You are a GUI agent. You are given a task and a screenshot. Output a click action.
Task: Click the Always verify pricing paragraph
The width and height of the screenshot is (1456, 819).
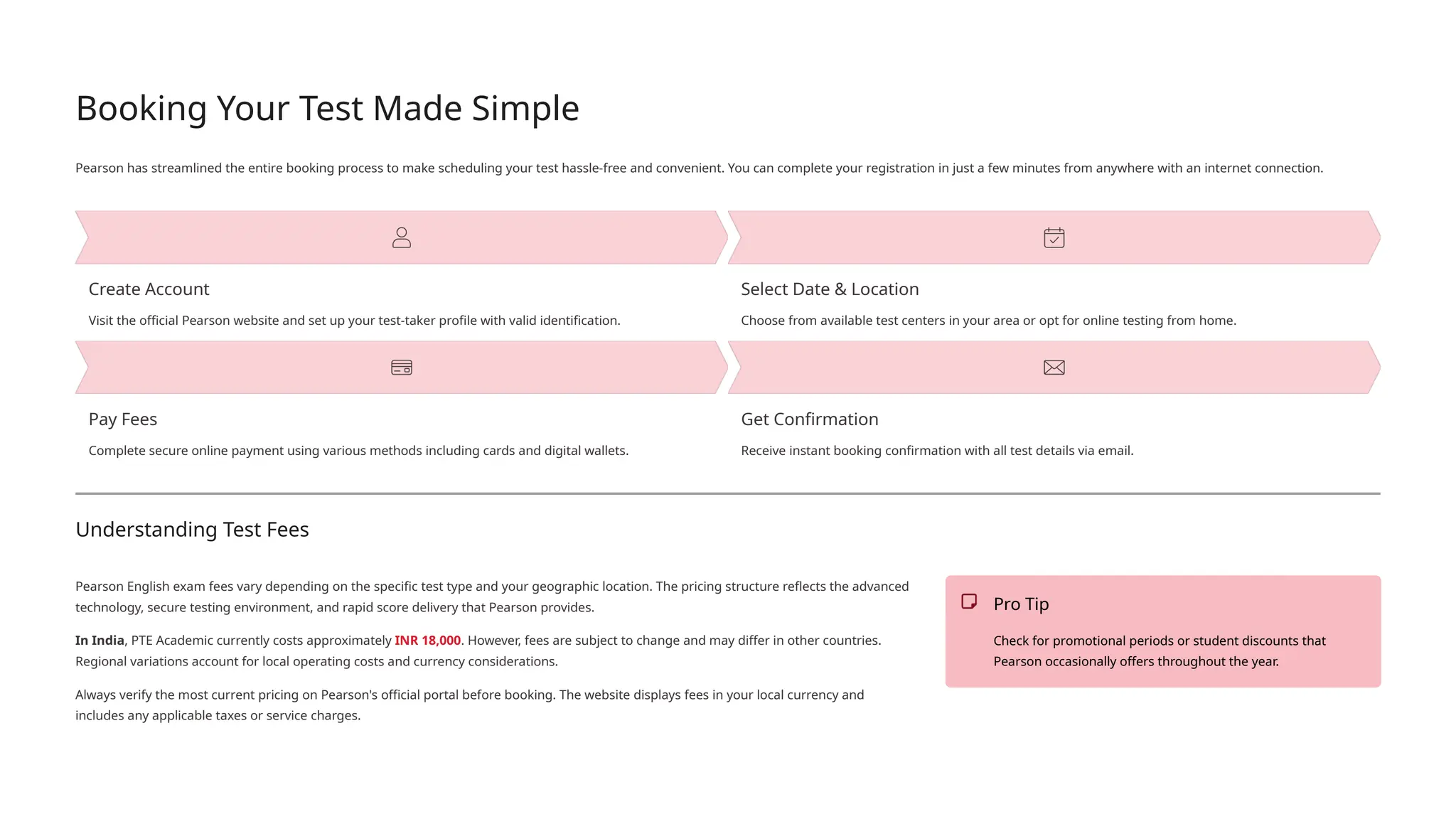(x=469, y=705)
